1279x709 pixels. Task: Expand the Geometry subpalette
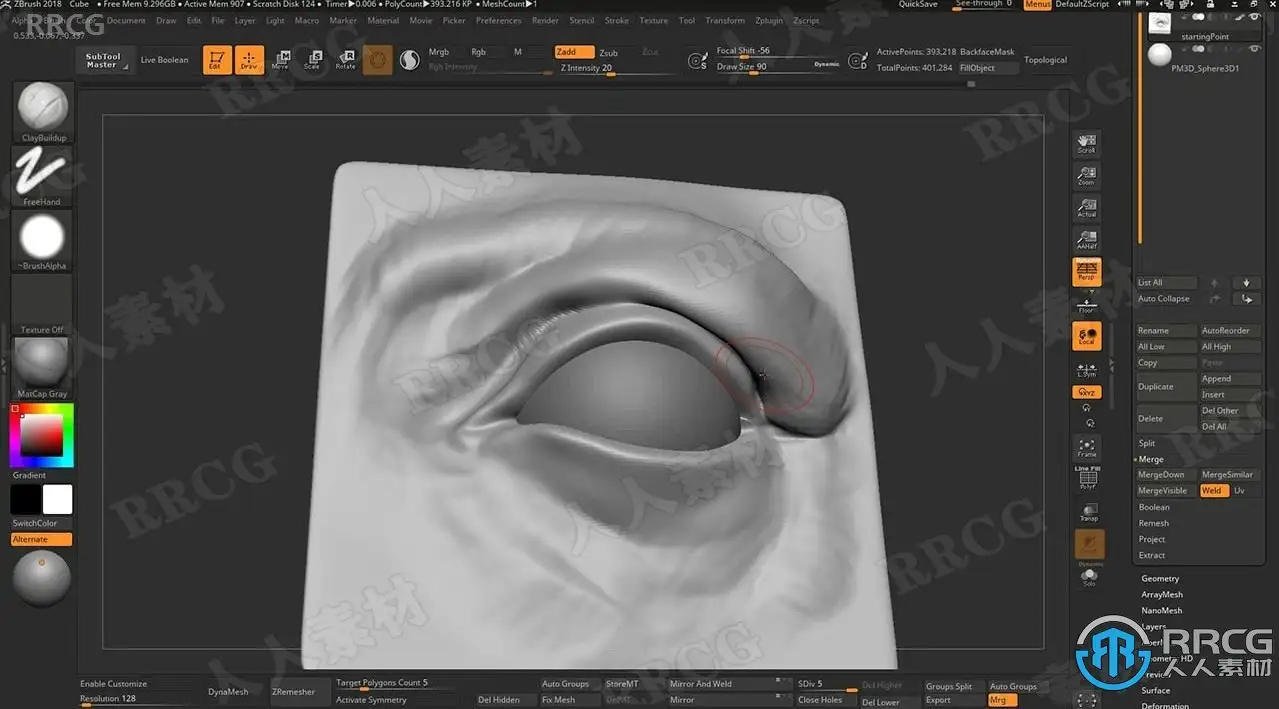1160,578
